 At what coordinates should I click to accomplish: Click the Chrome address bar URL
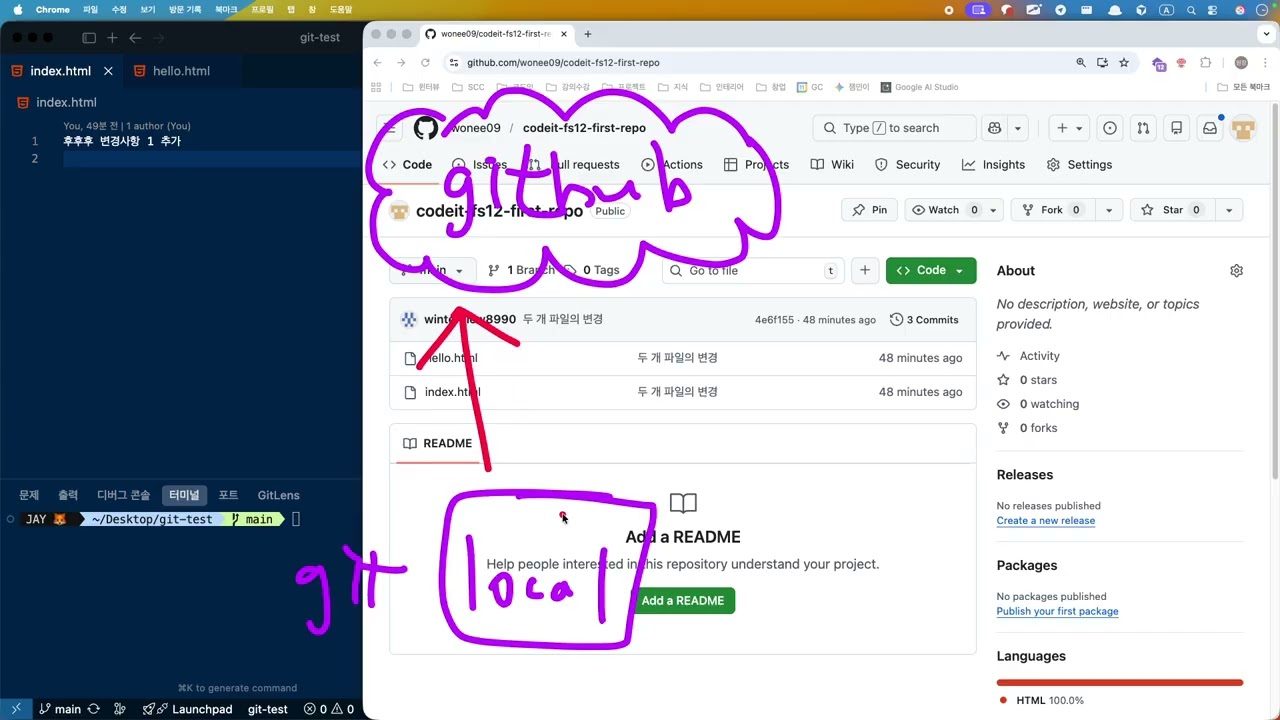[x=563, y=62]
